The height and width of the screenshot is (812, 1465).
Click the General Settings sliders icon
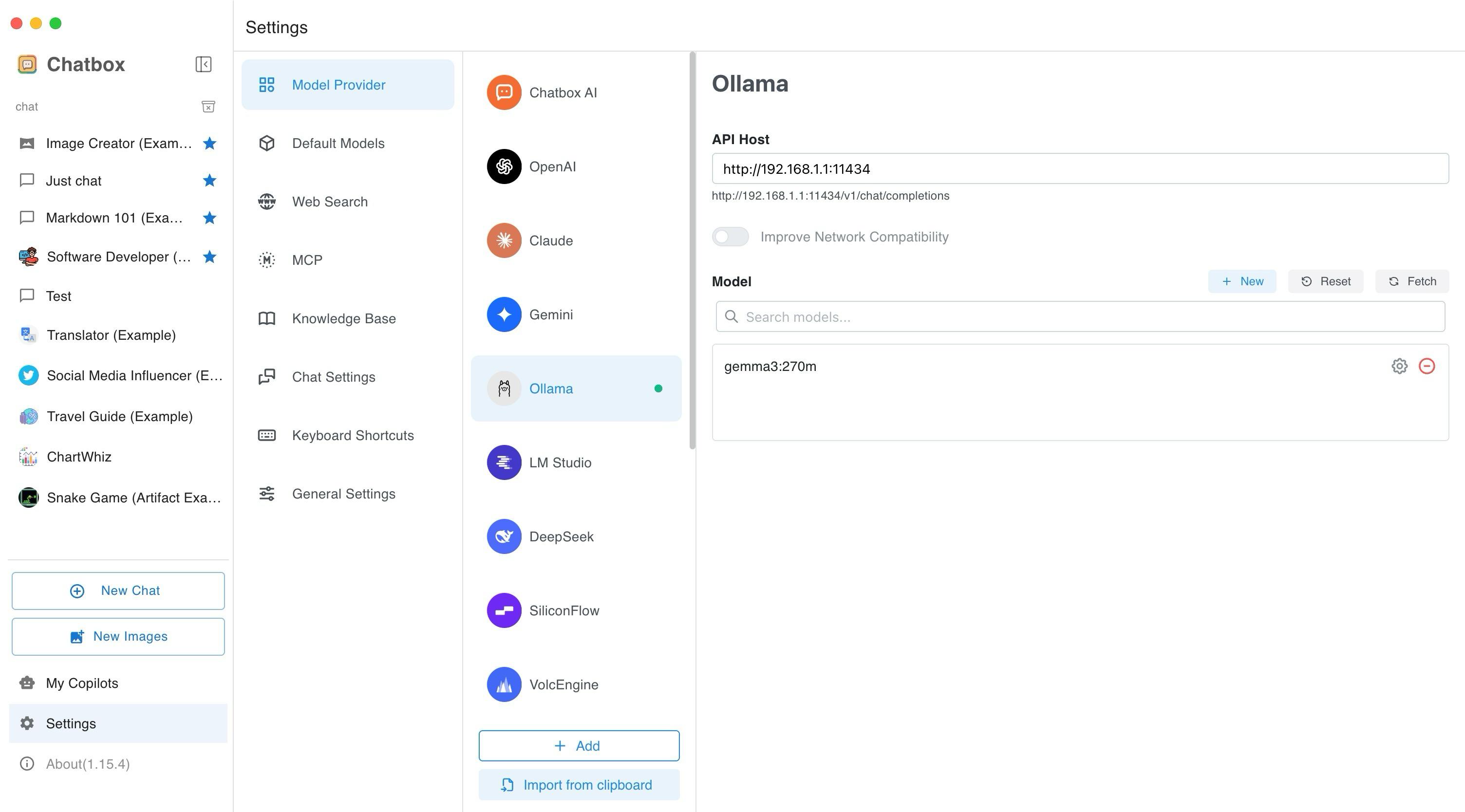(x=267, y=494)
